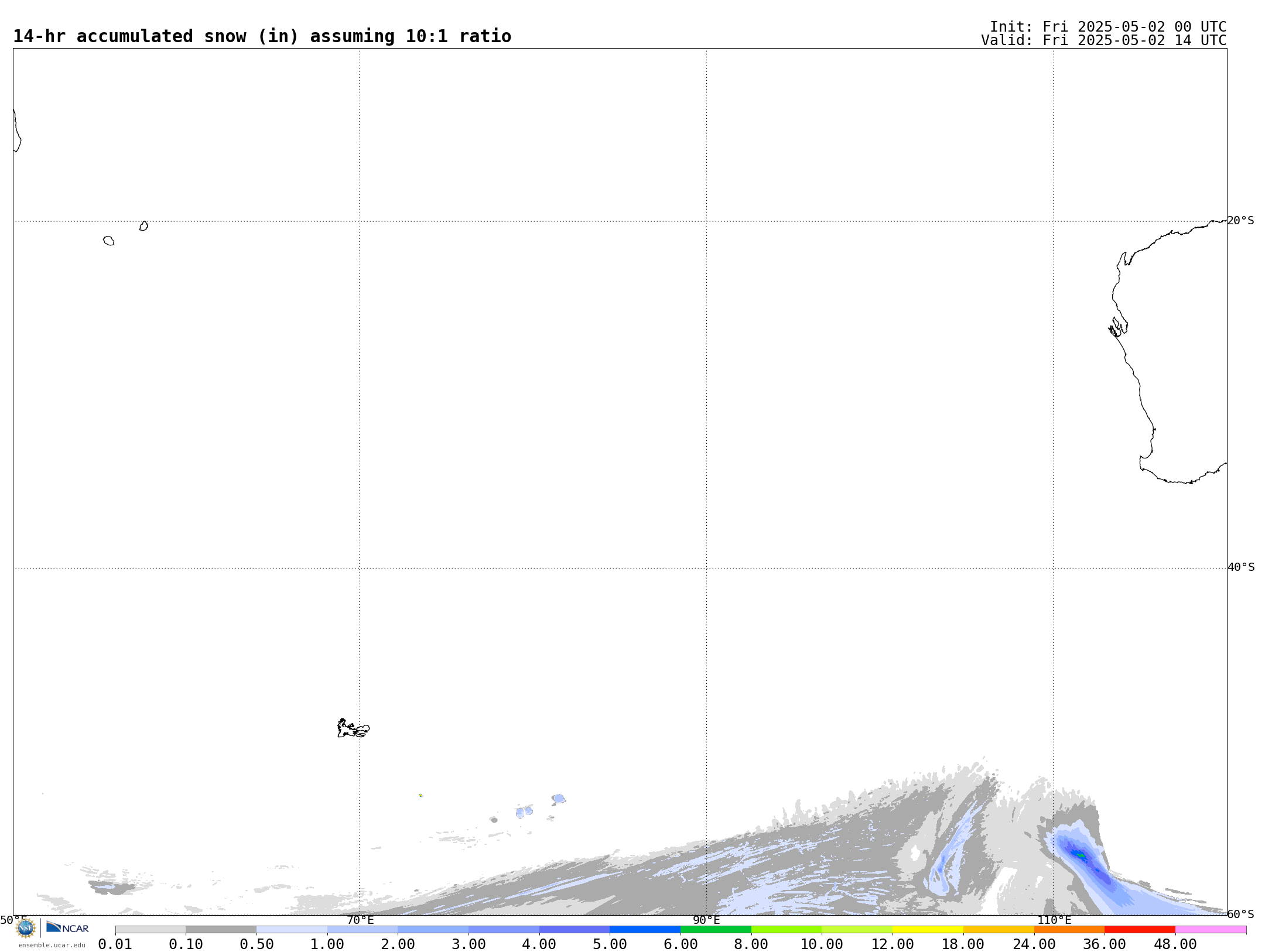Viewport: 1265px width, 952px height.
Task: Click the 48.00 legend value label
Action: point(1175,944)
